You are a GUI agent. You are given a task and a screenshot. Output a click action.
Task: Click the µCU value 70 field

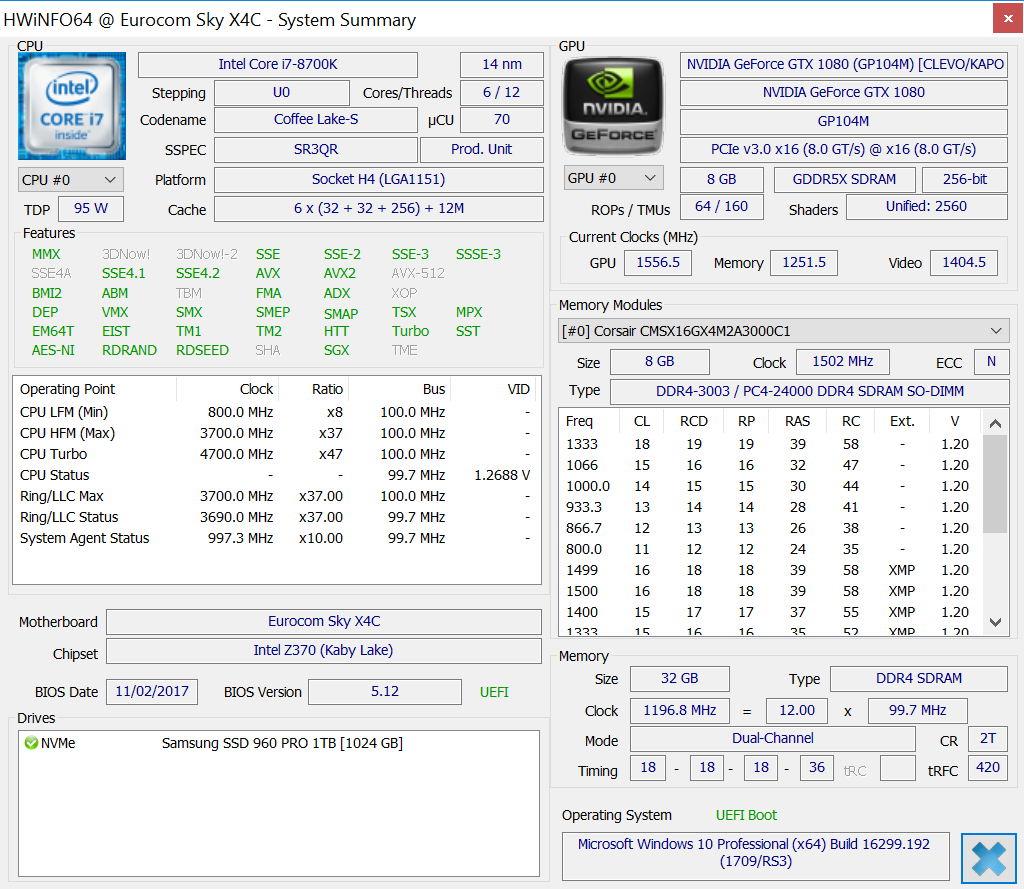tap(502, 120)
